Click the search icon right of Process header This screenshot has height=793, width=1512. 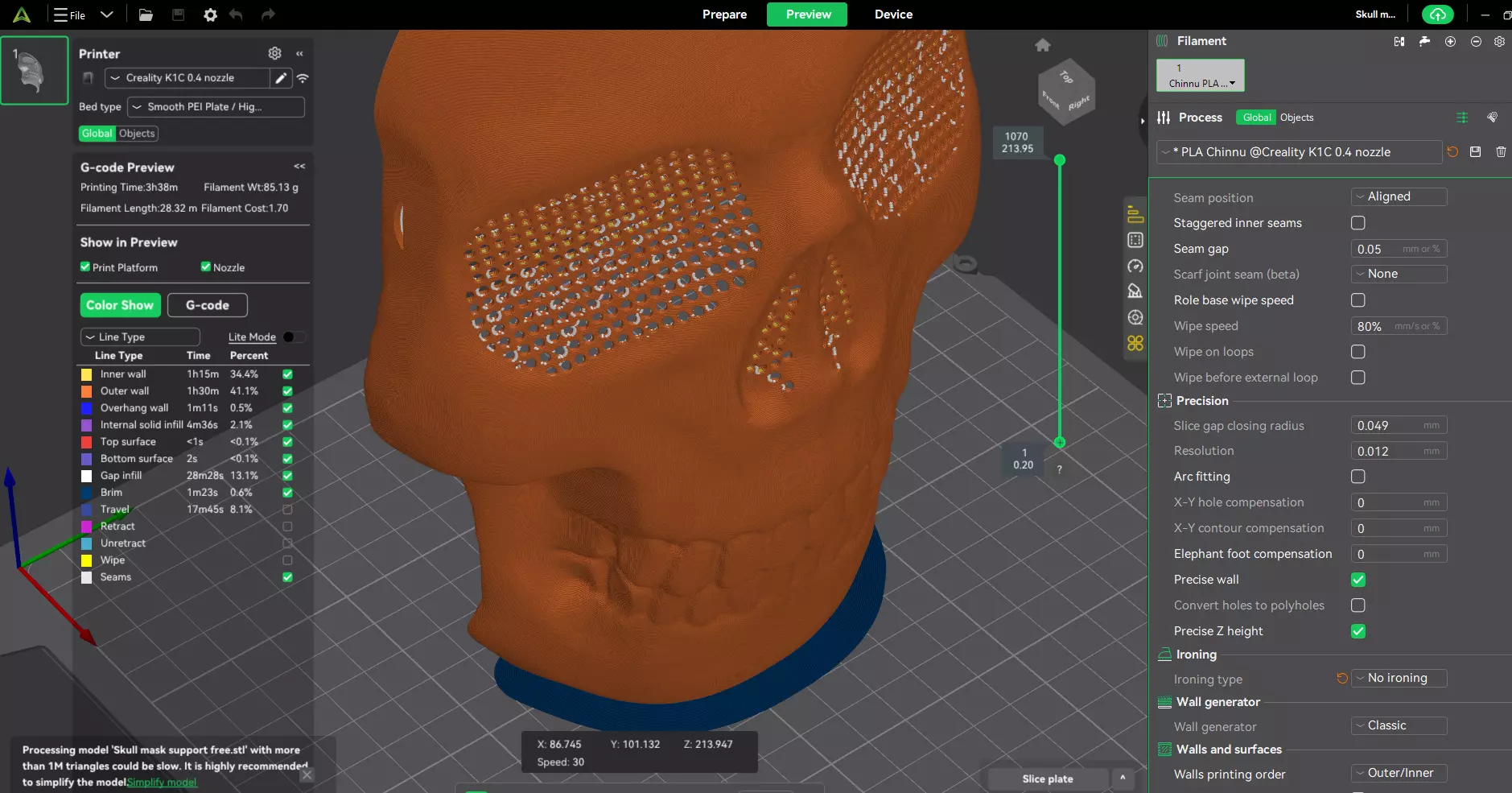coord(1493,118)
